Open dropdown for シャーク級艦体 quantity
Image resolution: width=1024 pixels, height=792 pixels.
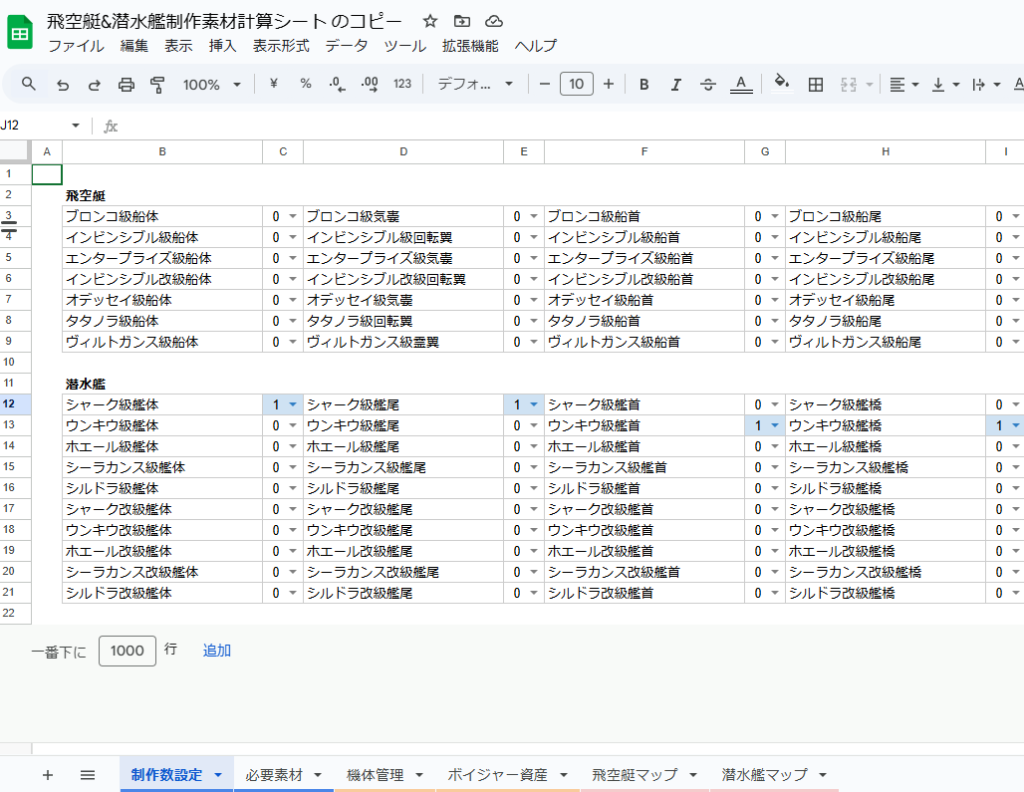tap(293, 405)
